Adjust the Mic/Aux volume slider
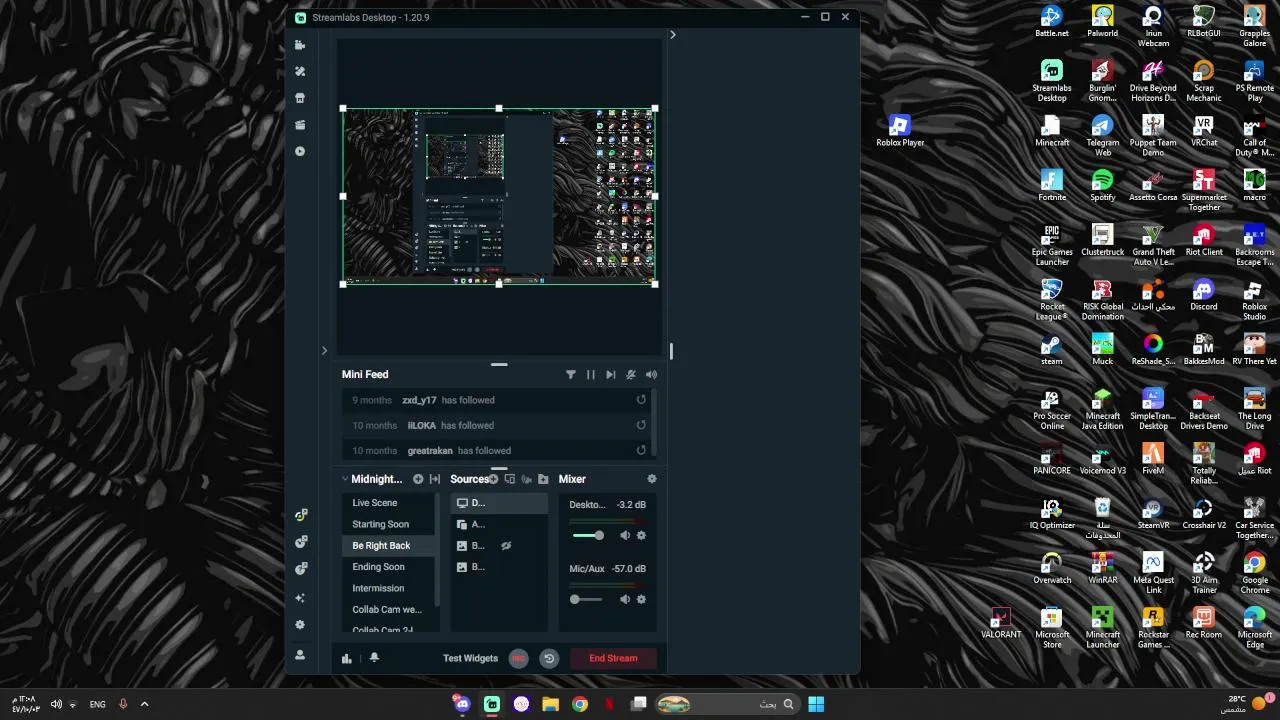 click(x=588, y=599)
